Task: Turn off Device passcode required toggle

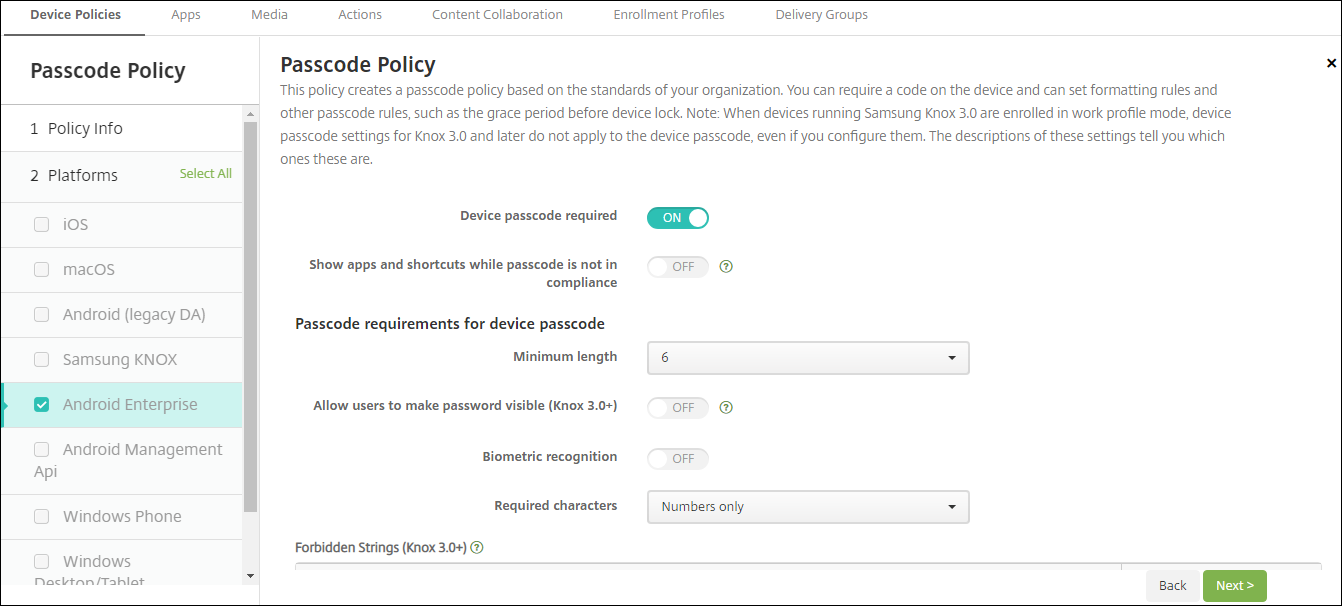Action: (x=678, y=217)
